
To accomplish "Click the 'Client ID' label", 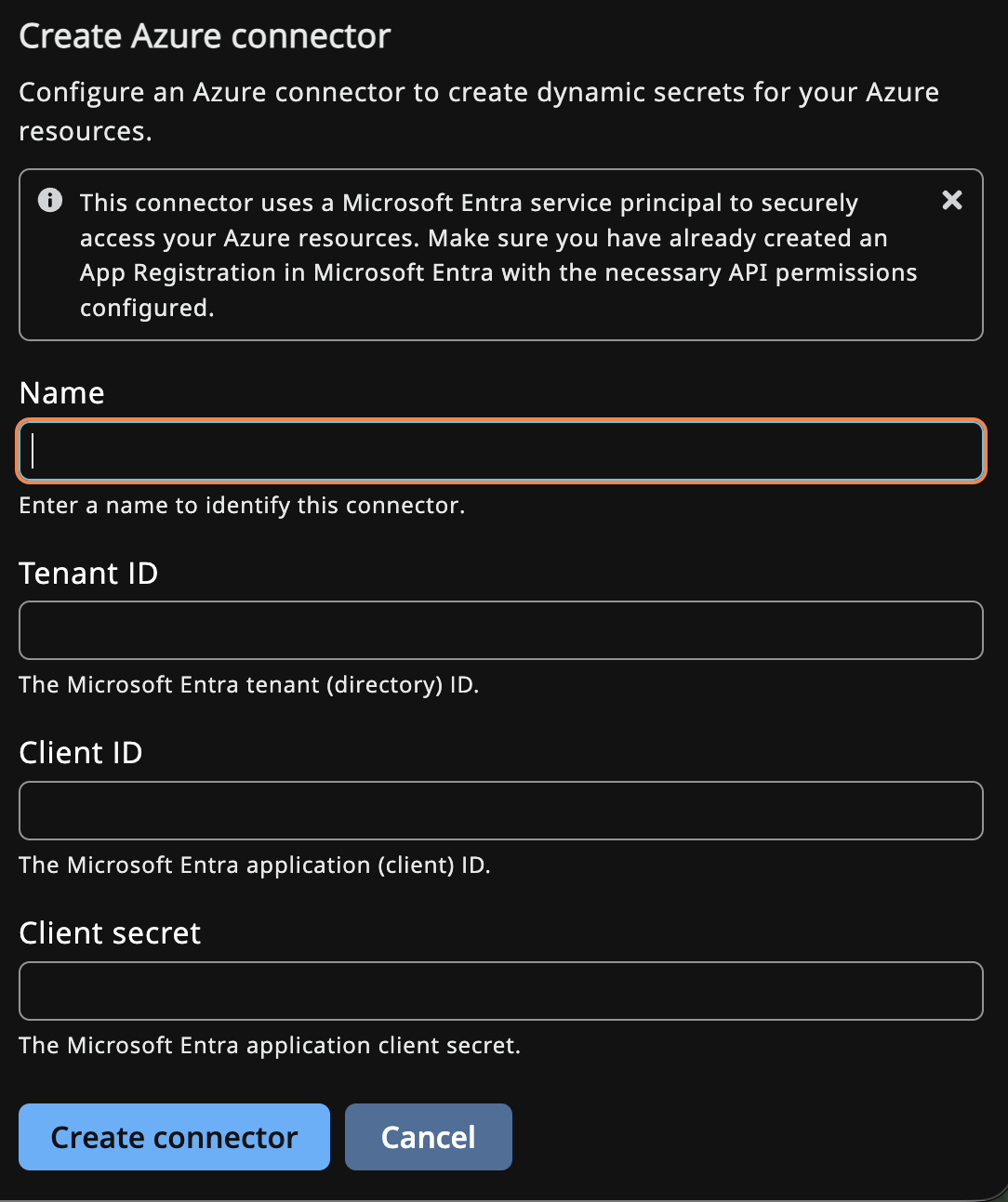I will pyautogui.click(x=81, y=753).
